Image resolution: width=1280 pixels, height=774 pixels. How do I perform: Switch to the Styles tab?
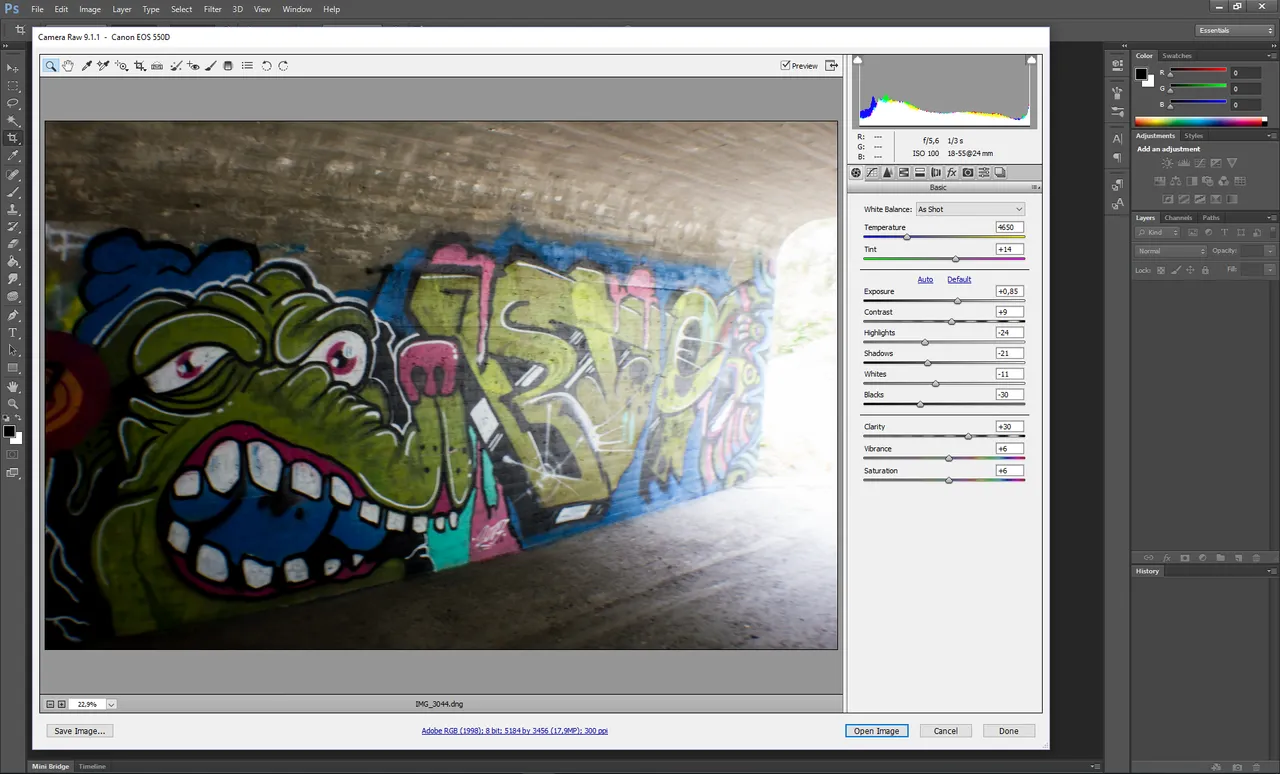[1194, 136]
